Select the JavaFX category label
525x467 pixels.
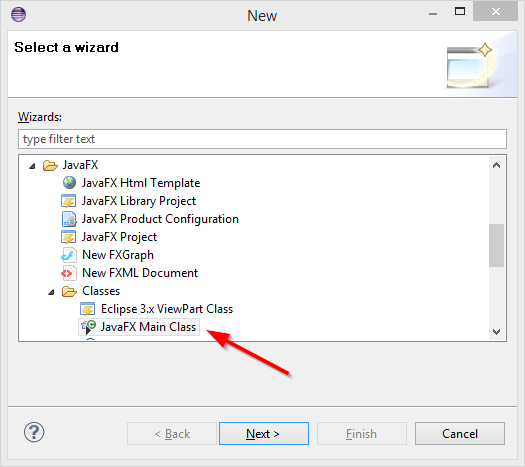pos(80,165)
